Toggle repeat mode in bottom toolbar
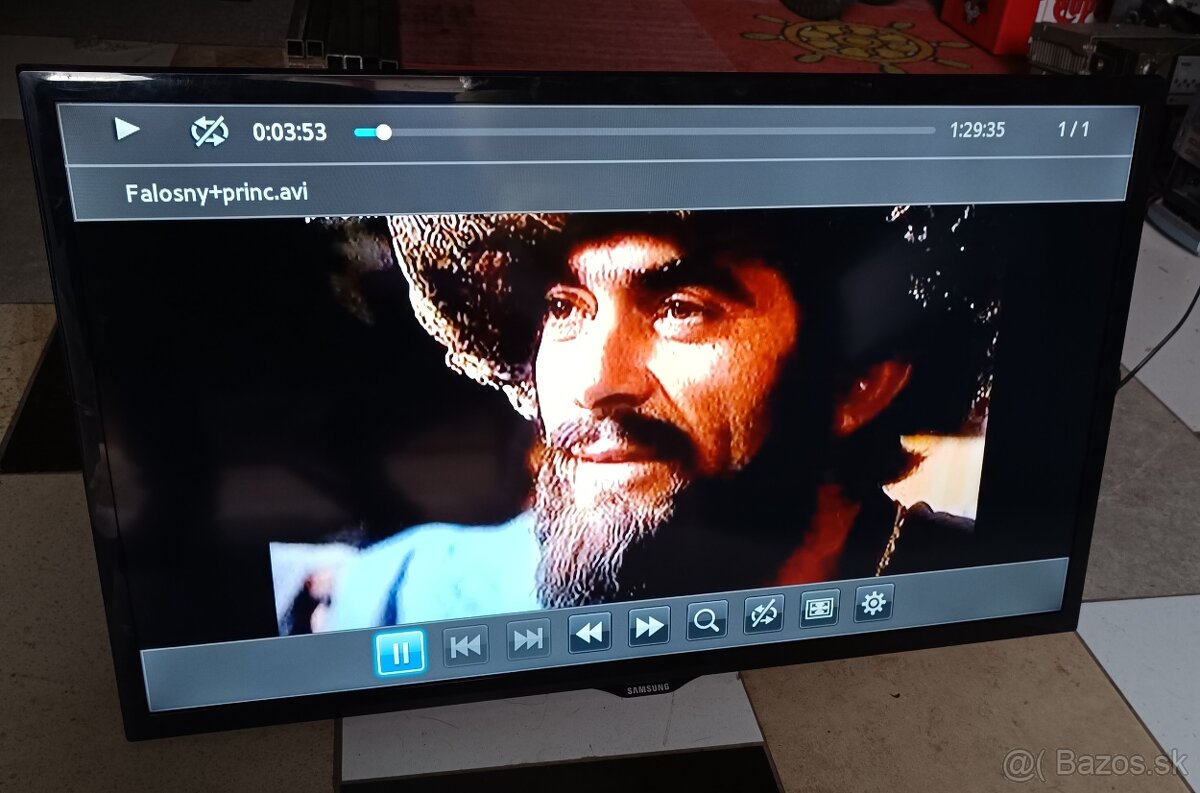 (763, 614)
